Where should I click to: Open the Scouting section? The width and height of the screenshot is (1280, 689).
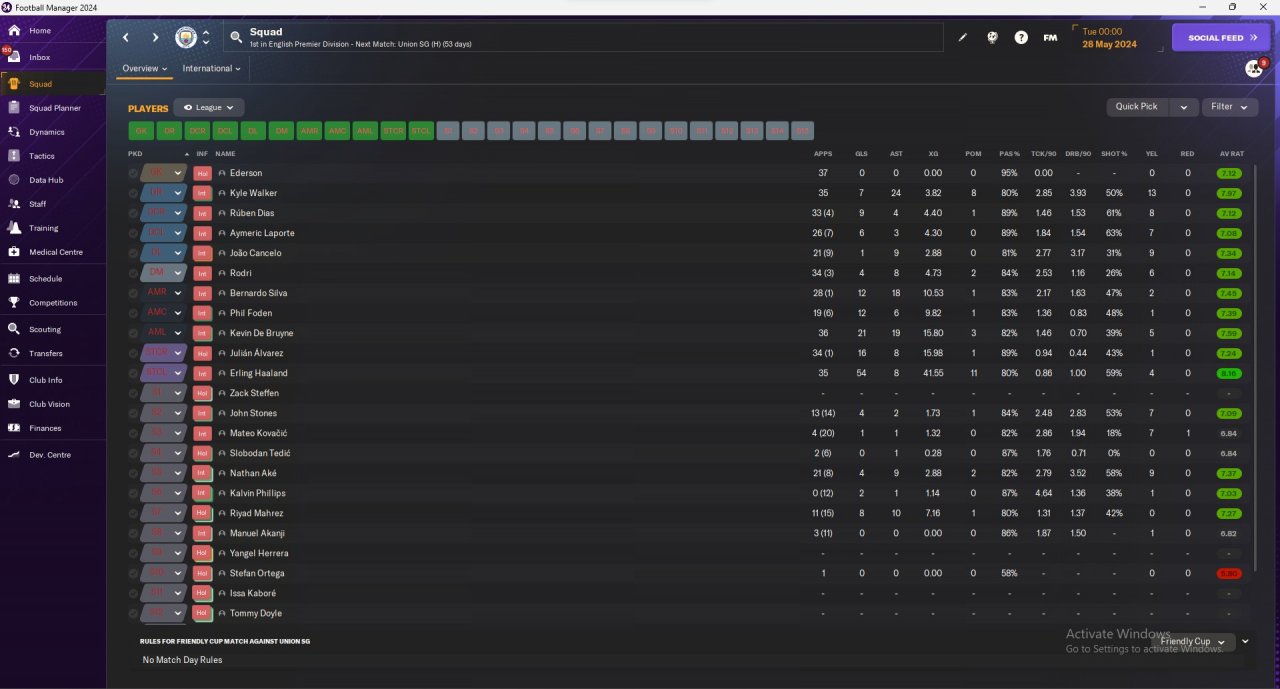tap(45, 329)
